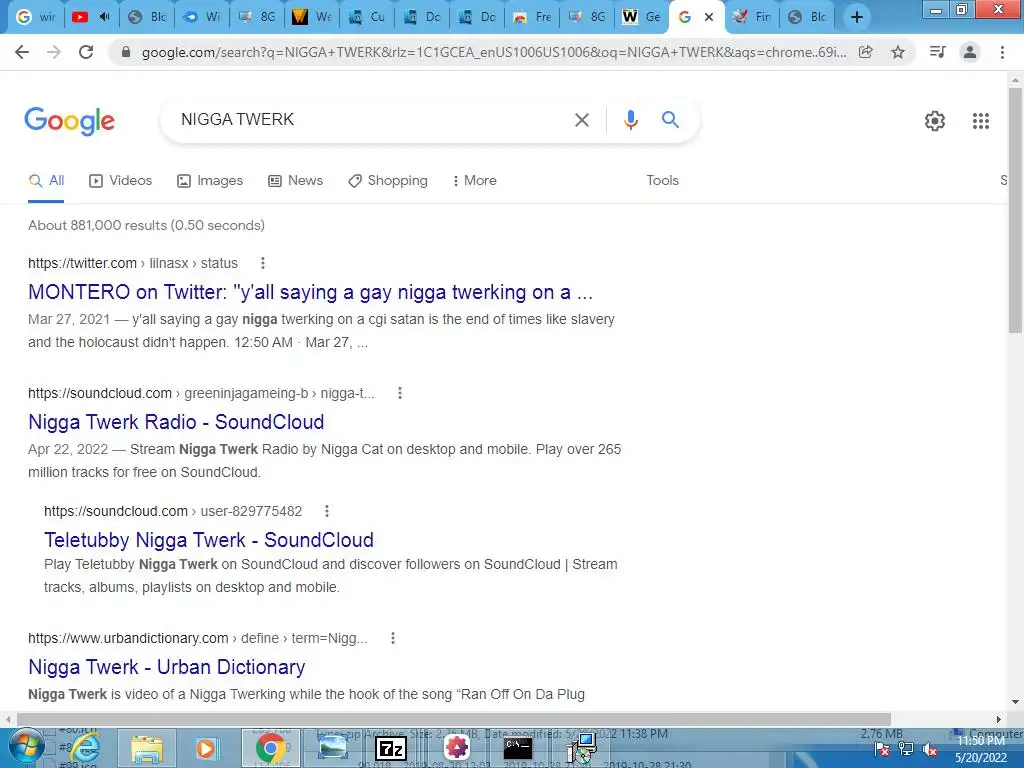Open Google quick settings gear

(x=935, y=121)
